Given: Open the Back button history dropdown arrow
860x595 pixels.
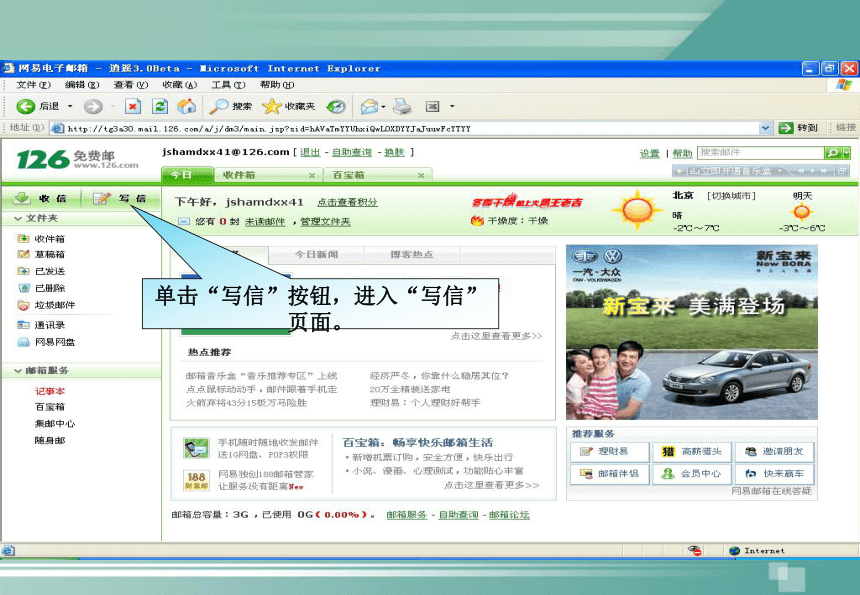Looking at the screenshot, I should pyautogui.click(x=70, y=106).
